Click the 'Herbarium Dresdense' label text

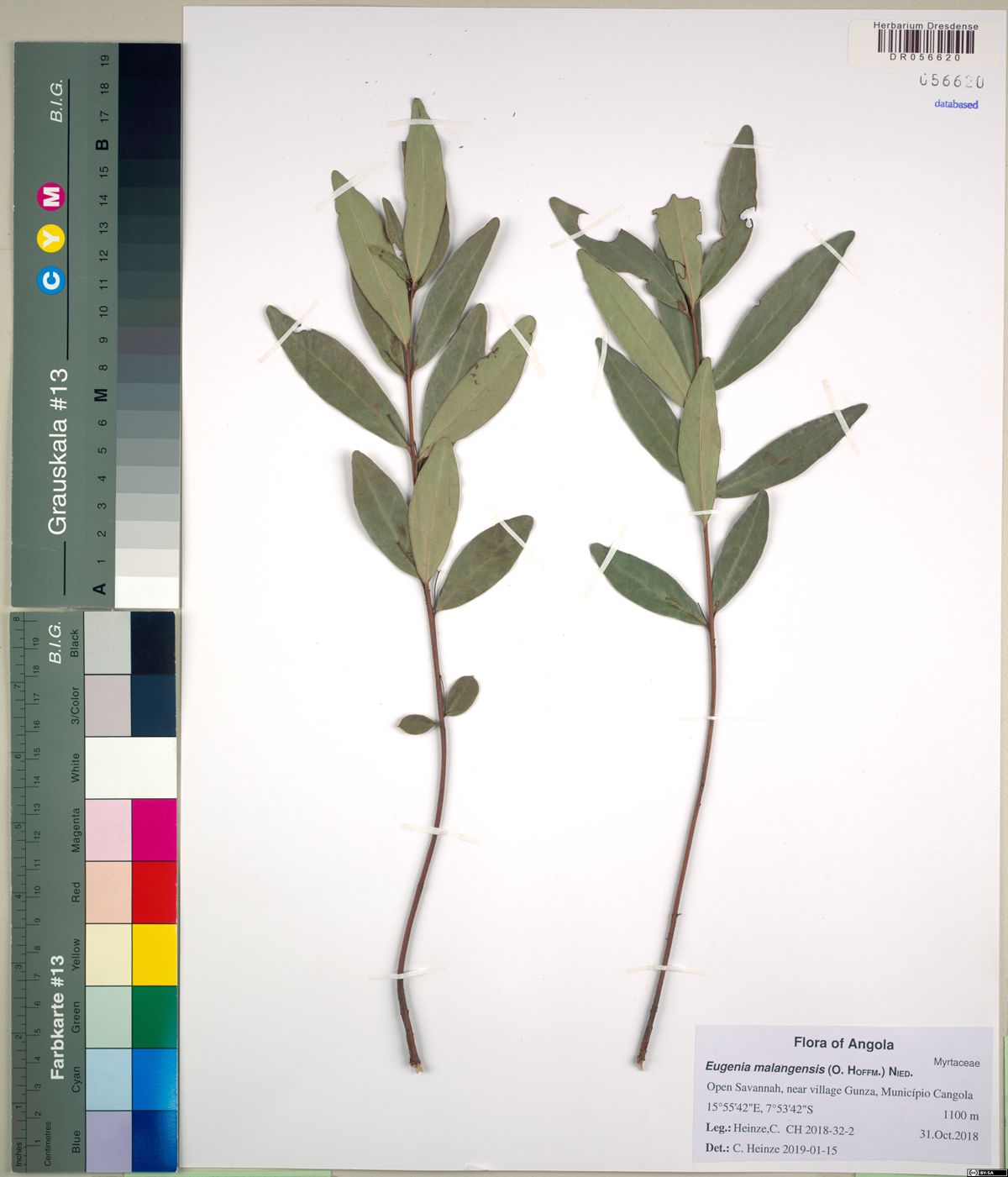[925, 26]
